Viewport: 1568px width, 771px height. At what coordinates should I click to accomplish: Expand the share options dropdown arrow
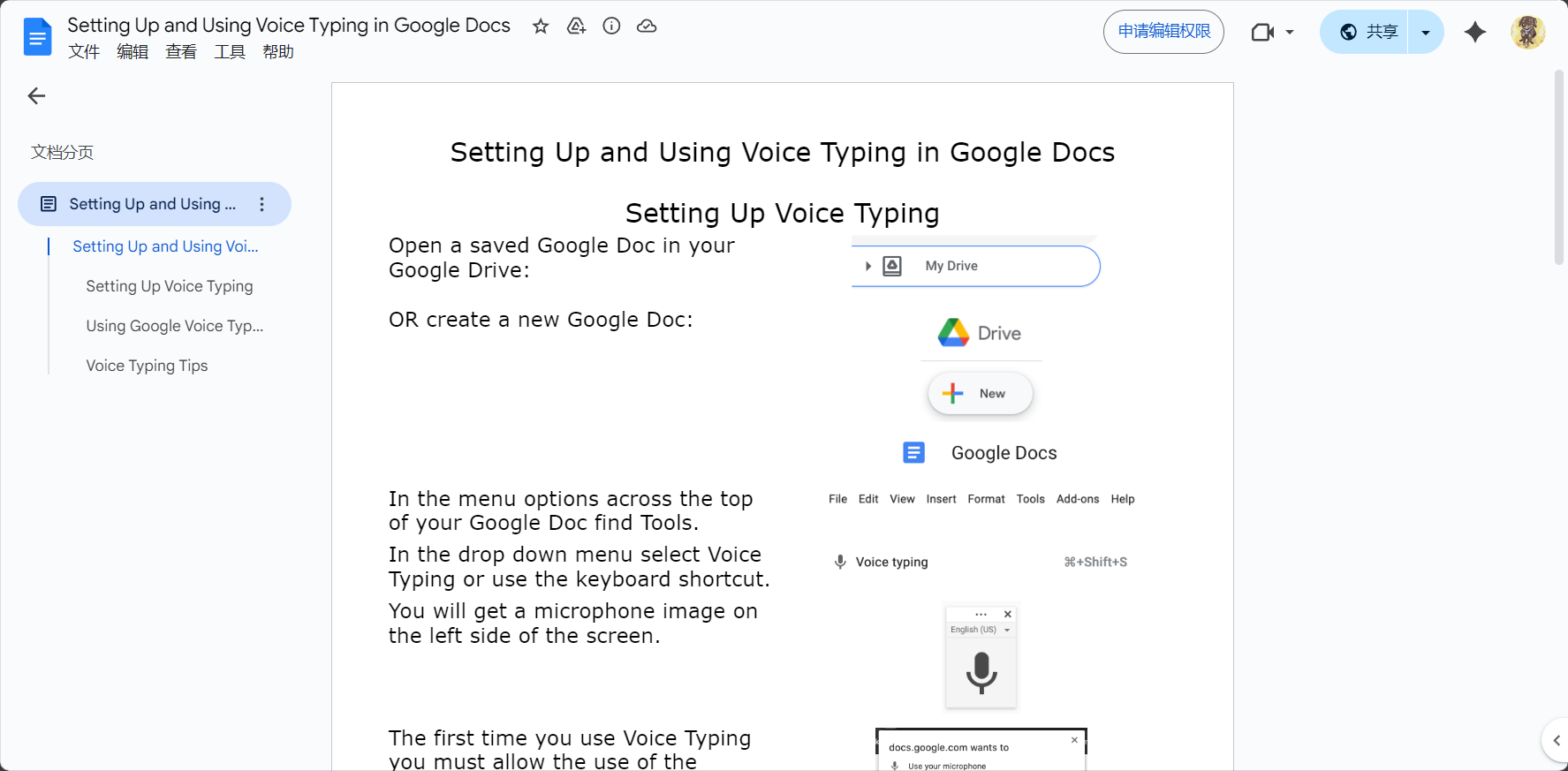tap(1426, 33)
